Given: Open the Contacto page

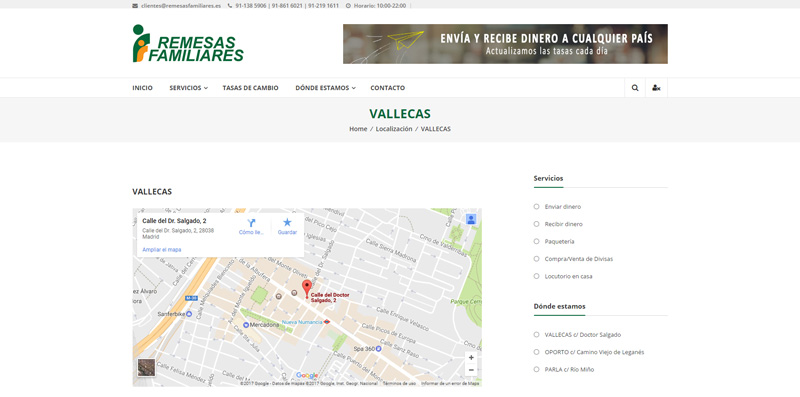Looking at the screenshot, I should pyautogui.click(x=388, y=88).
